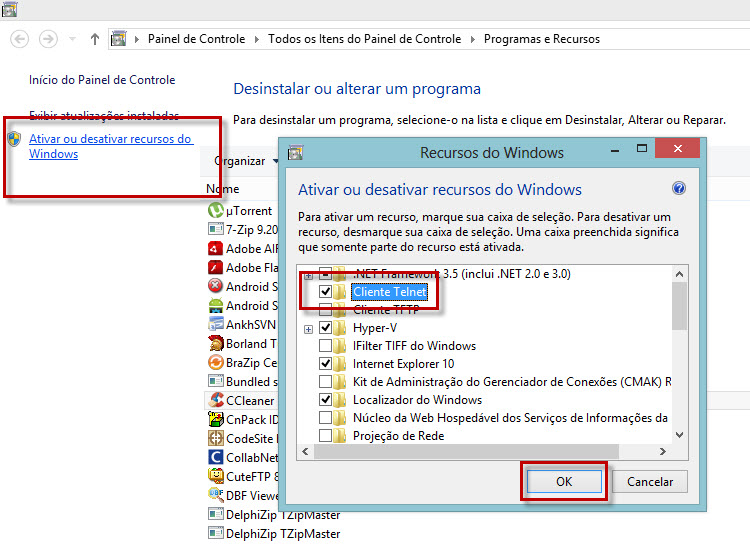Uncheck the Cliente Telnet checkbox

click(x=326, y=291)
